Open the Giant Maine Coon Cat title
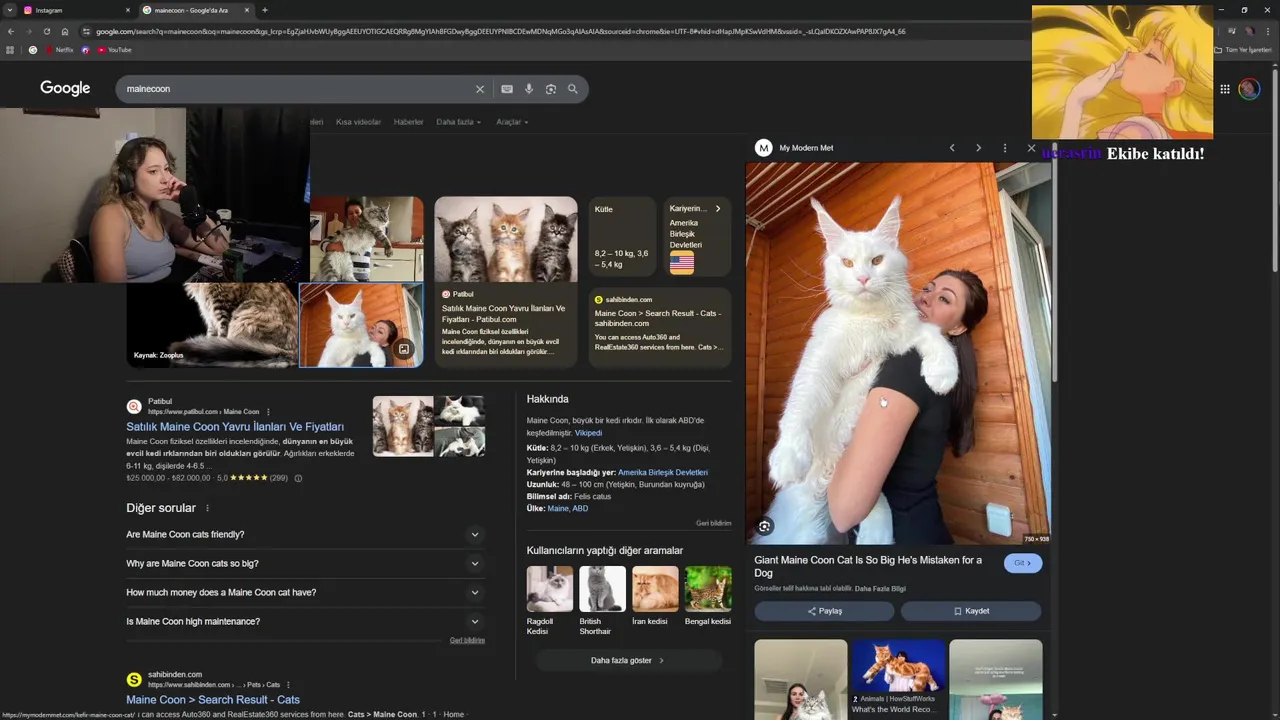The height and width of the screenshot is (720, 1280). click(868, 567)
